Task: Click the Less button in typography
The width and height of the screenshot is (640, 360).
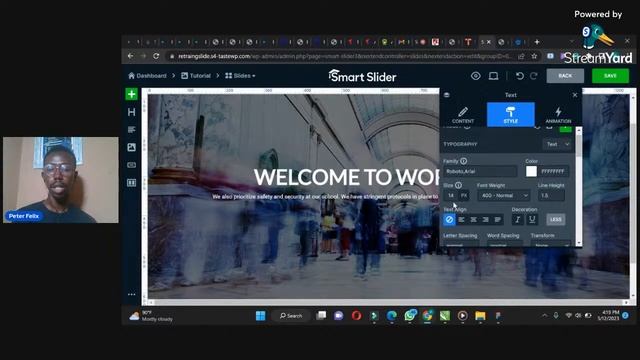Action: pyautogui.click(x=556, y=220)
